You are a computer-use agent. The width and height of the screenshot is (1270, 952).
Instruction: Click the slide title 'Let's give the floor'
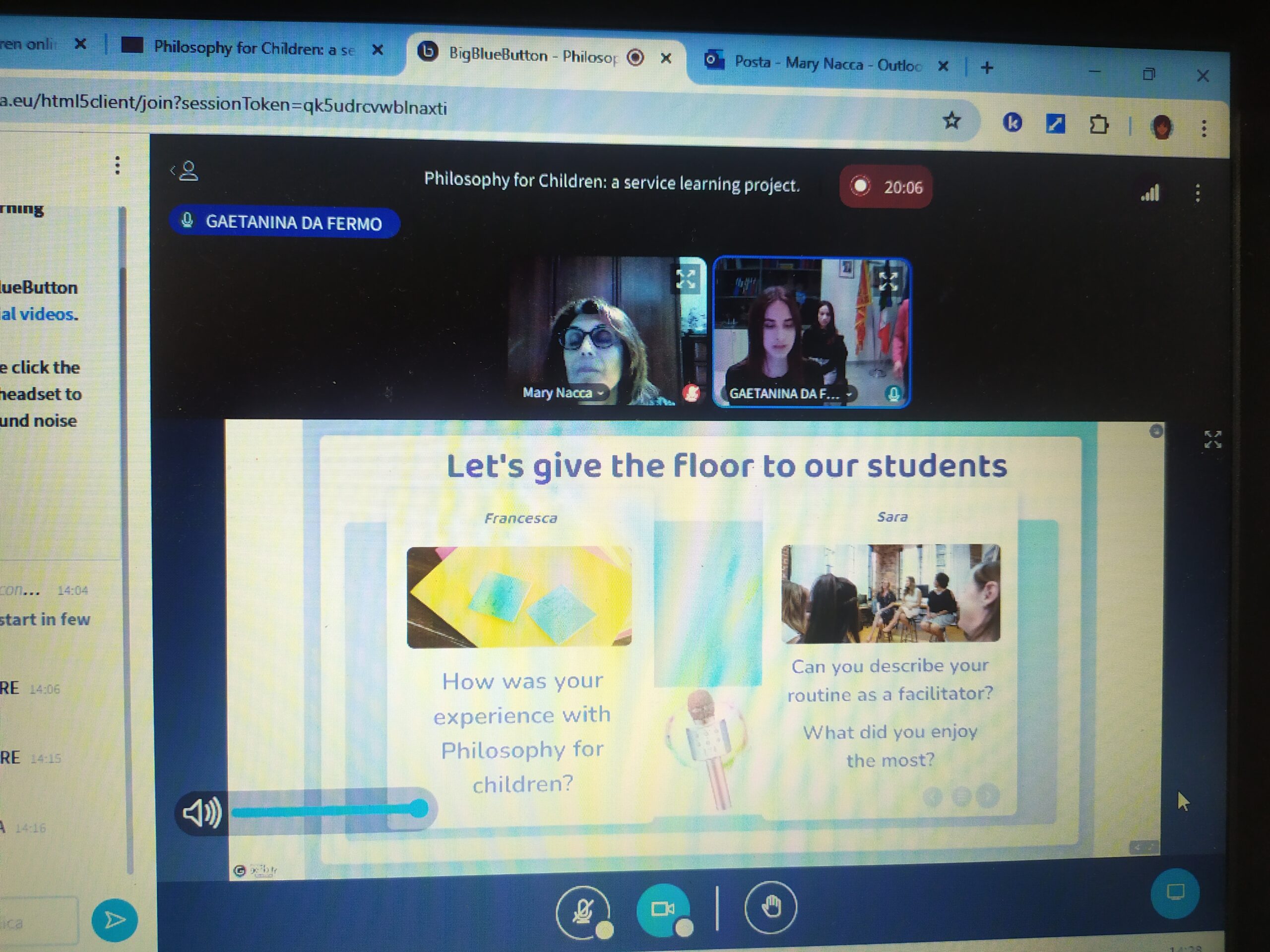(726, 466)
